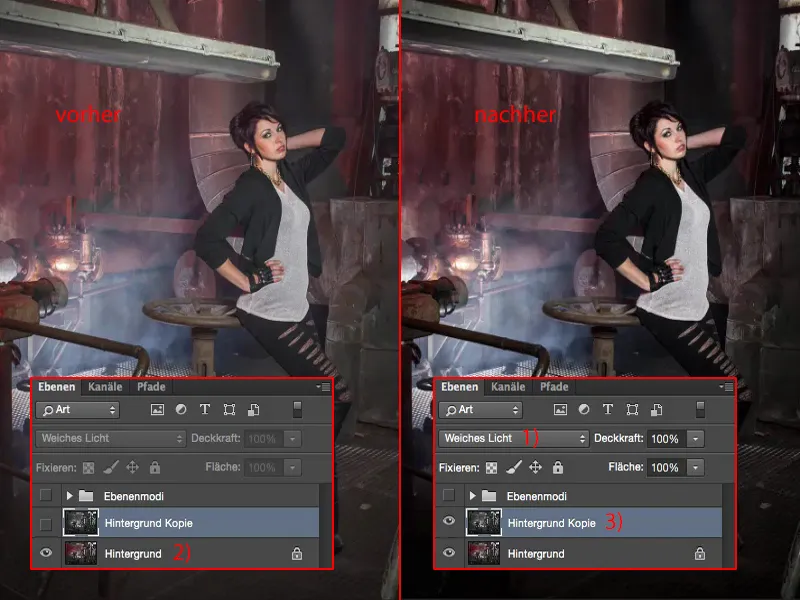Click lock image pixels brush icon, right panel
Viewport: 800px width, 600px height.
(514, 467)
